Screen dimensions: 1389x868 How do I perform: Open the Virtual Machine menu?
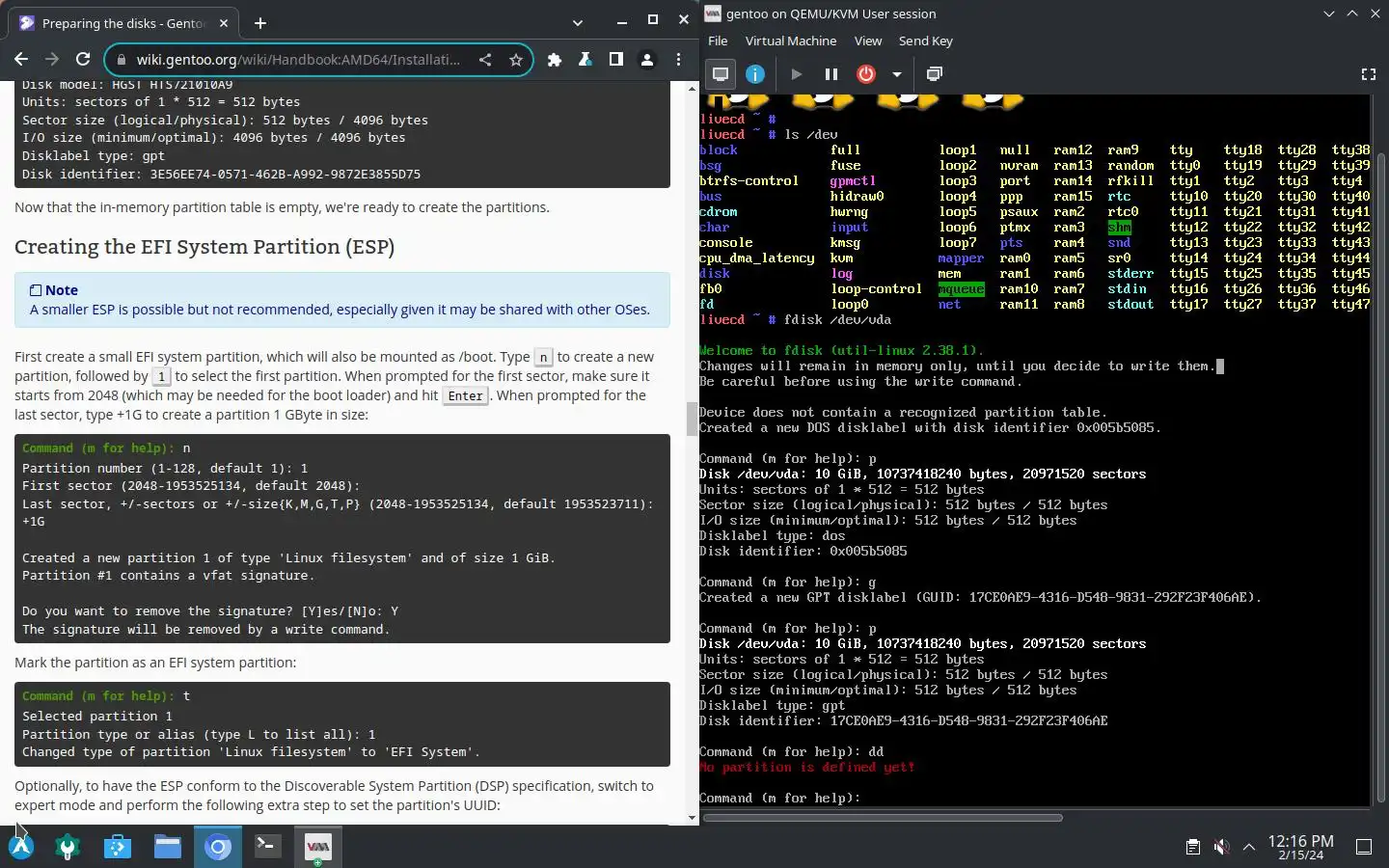click(x=791, y=41)
